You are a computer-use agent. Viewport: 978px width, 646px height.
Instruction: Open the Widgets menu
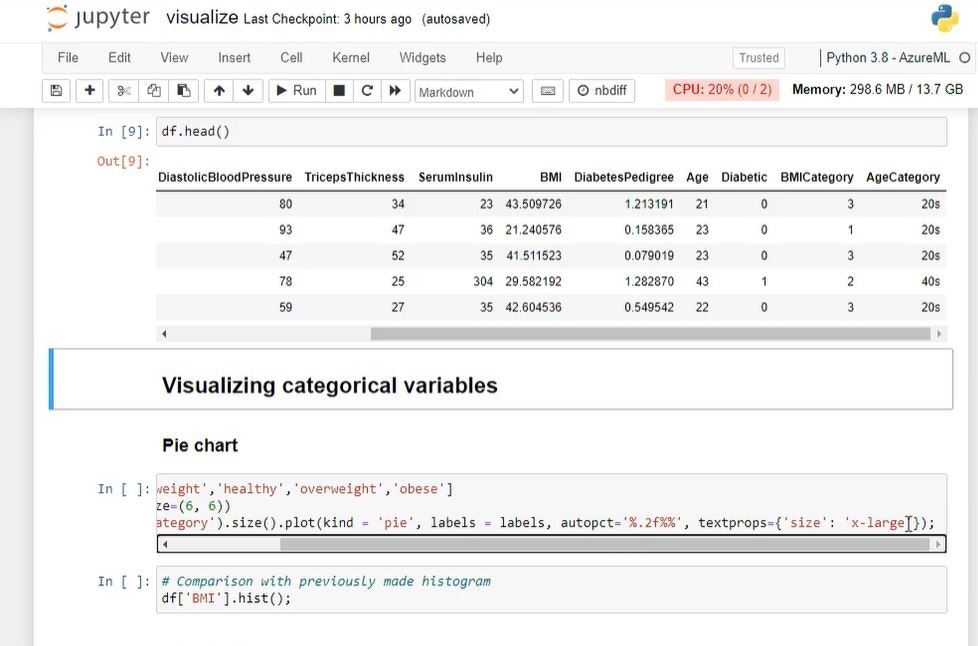[422, 58]
